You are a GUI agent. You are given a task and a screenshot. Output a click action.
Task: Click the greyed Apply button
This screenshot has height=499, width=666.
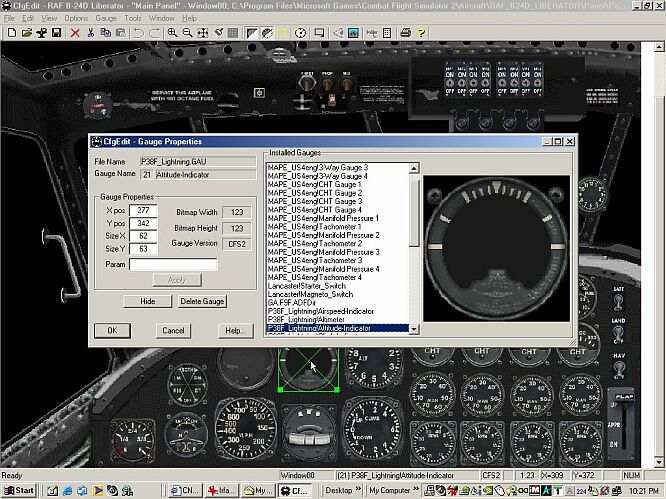[x=177, y=280]
